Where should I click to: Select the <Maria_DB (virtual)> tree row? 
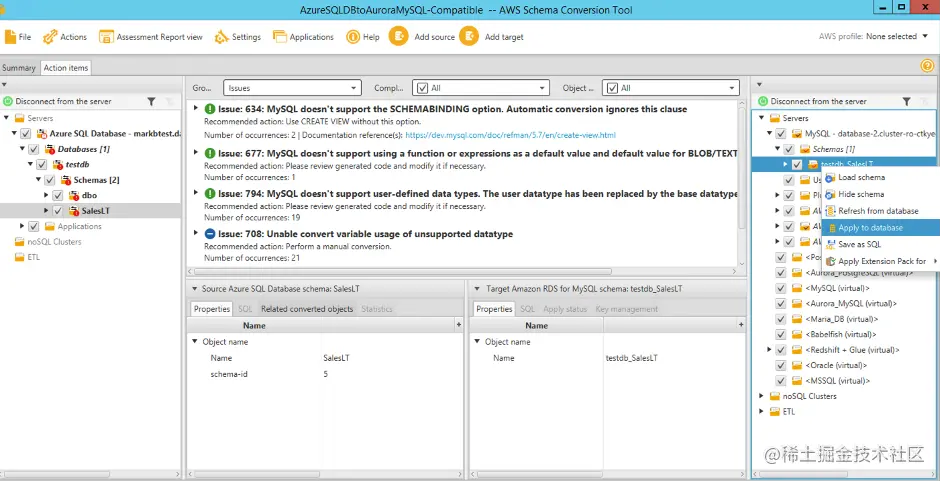(x=841, y=319)
